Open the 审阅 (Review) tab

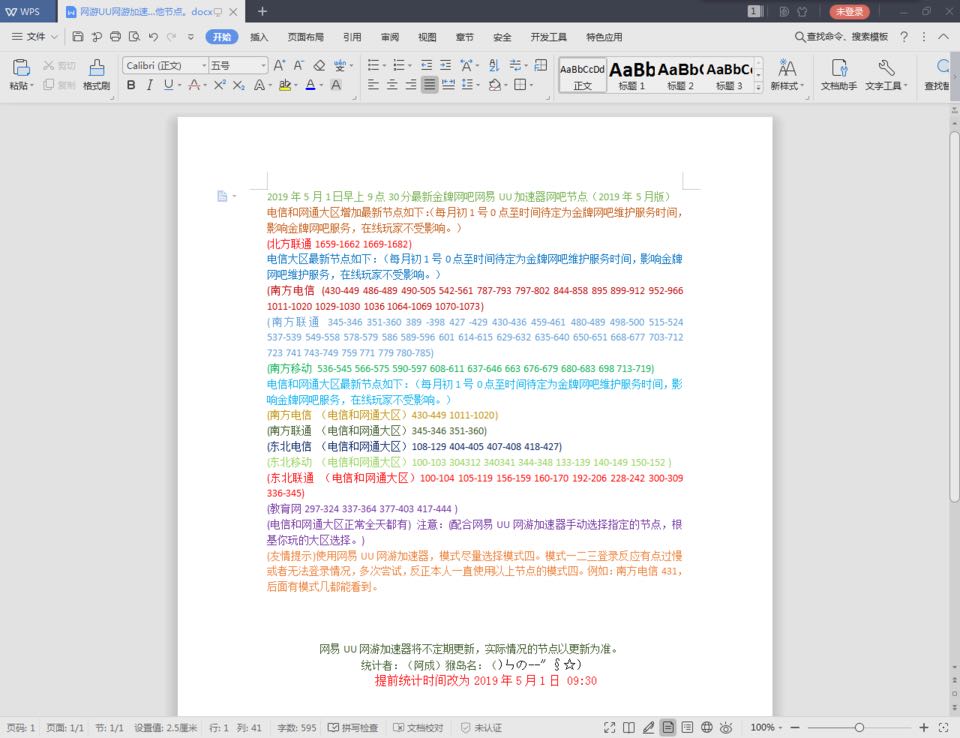pyautogui.click(x=390, y=37)
